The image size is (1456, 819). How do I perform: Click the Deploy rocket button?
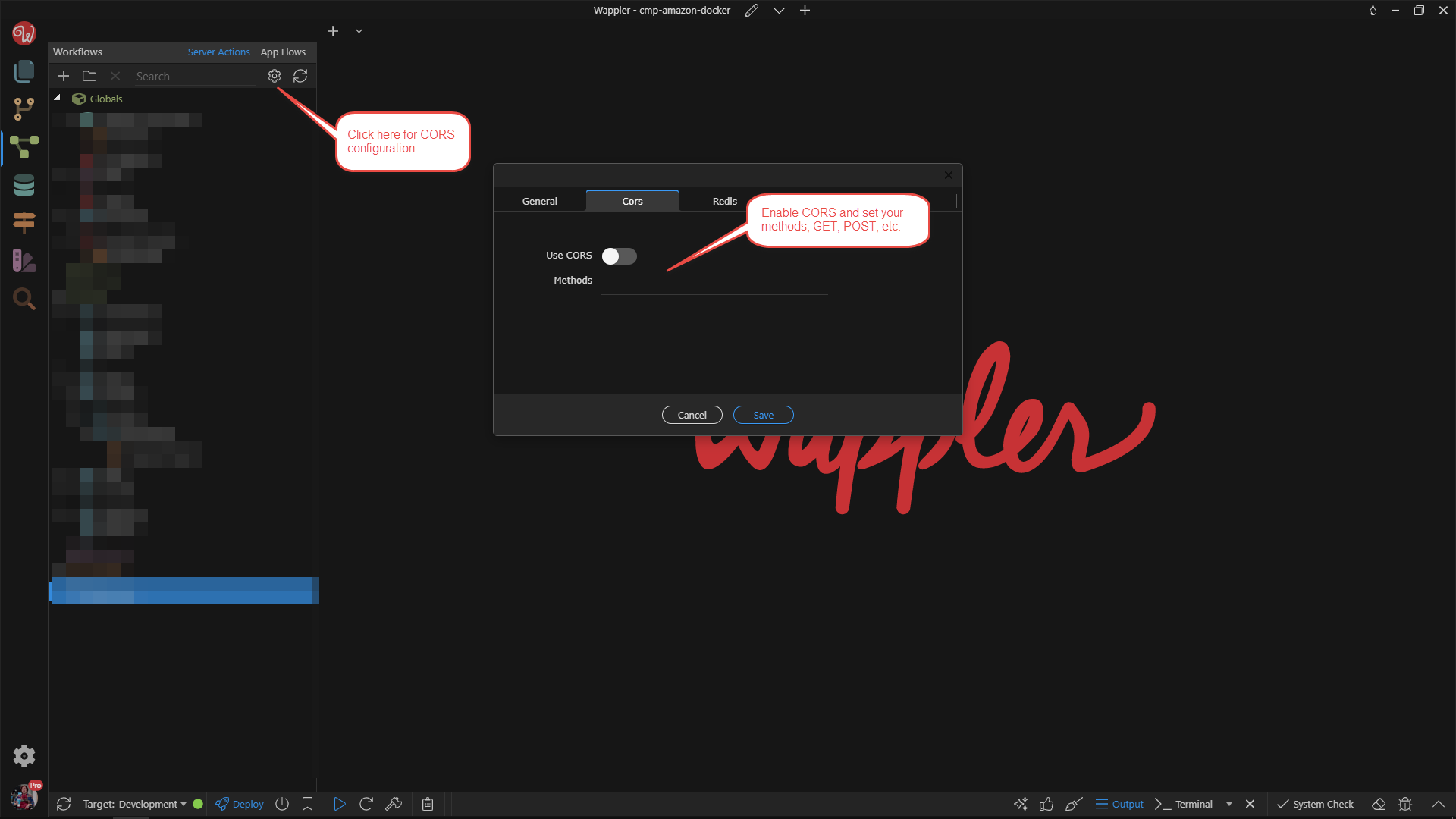(x=240, y=804)
